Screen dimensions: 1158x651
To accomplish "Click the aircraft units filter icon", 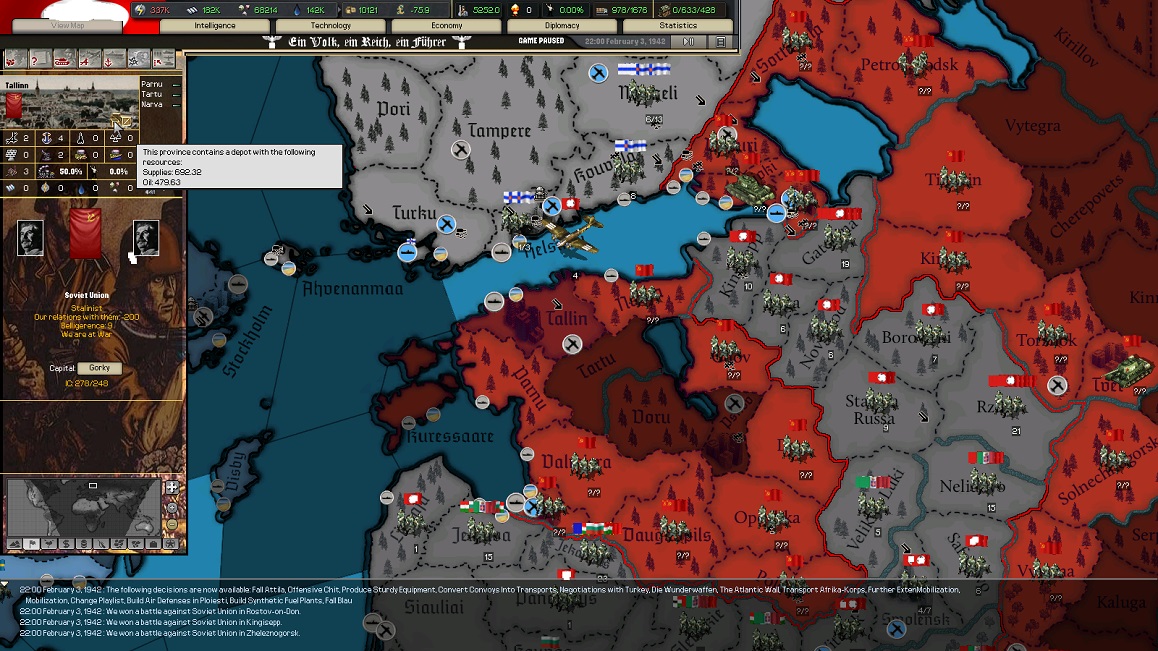I will coord(90,59).
